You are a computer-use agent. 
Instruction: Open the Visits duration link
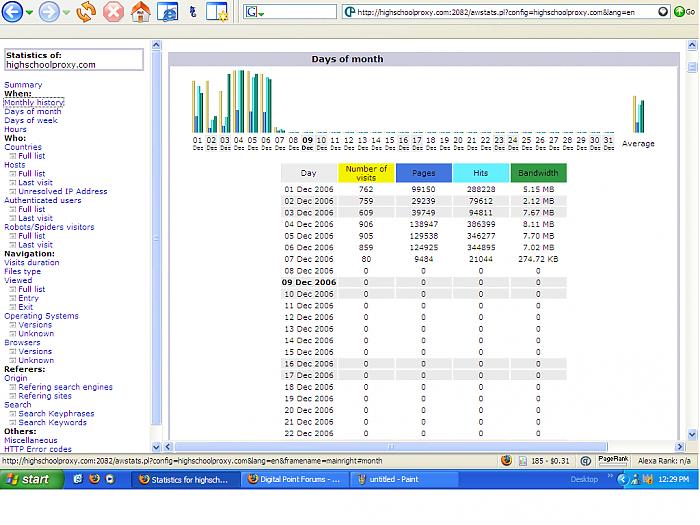(x=32, y=263)
